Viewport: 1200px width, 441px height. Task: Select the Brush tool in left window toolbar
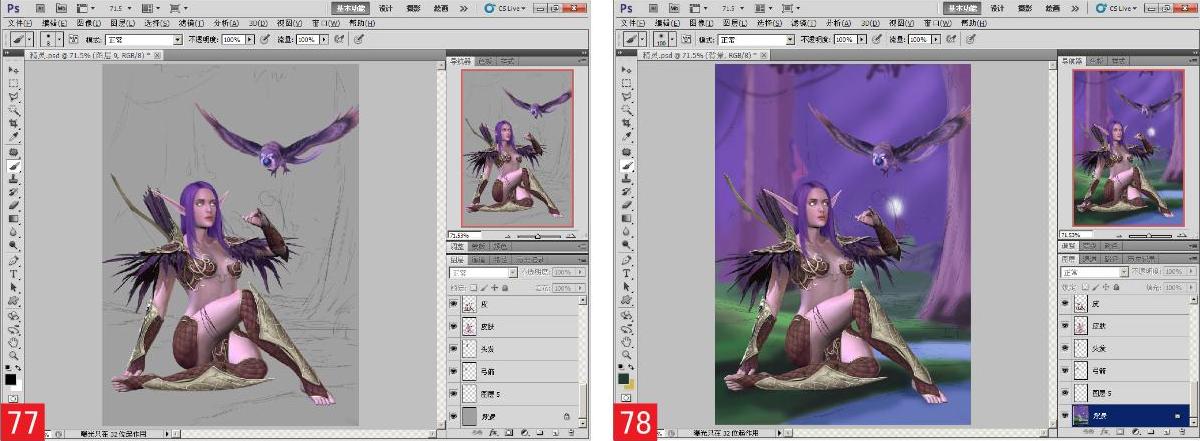pyautogui.click(x=14, y=164)
